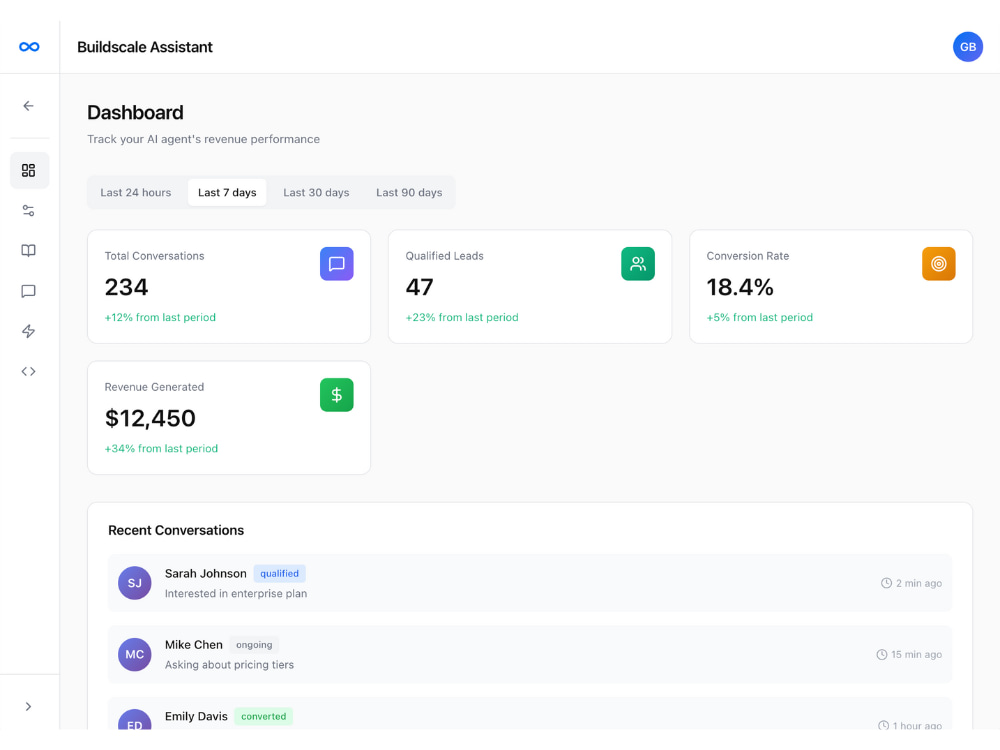Click the 234 total conversations value
1000x750 pixels.
coord(126,287)
